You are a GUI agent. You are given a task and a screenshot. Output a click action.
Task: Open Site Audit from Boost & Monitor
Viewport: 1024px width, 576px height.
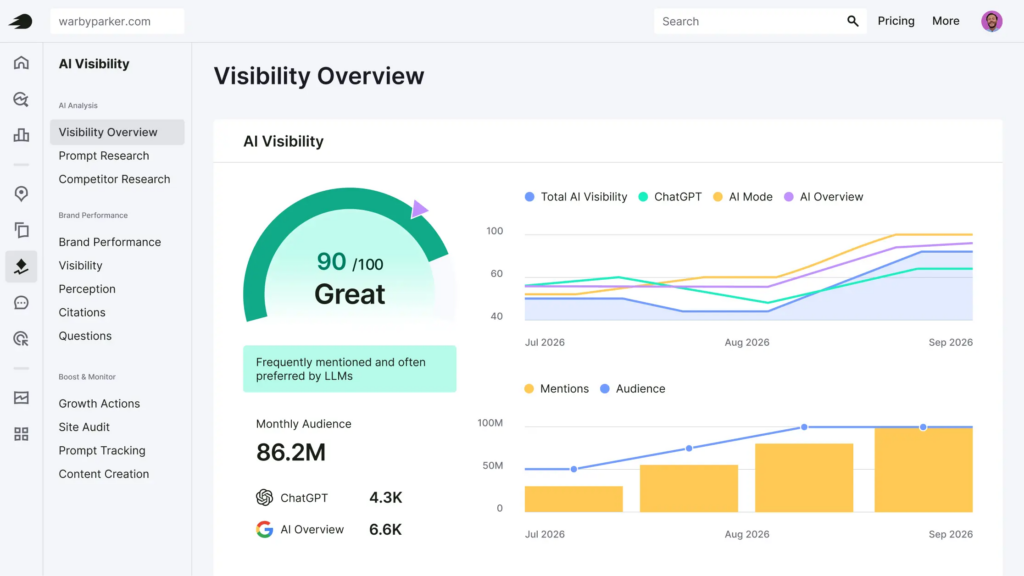click(x=84, y=427)
